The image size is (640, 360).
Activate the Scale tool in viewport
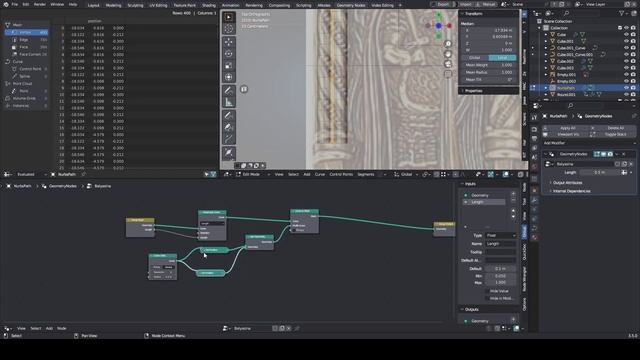229,66
